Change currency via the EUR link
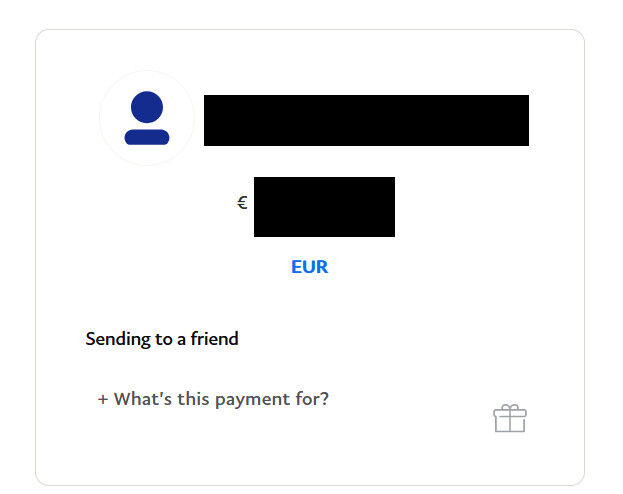 click(310, 267)
